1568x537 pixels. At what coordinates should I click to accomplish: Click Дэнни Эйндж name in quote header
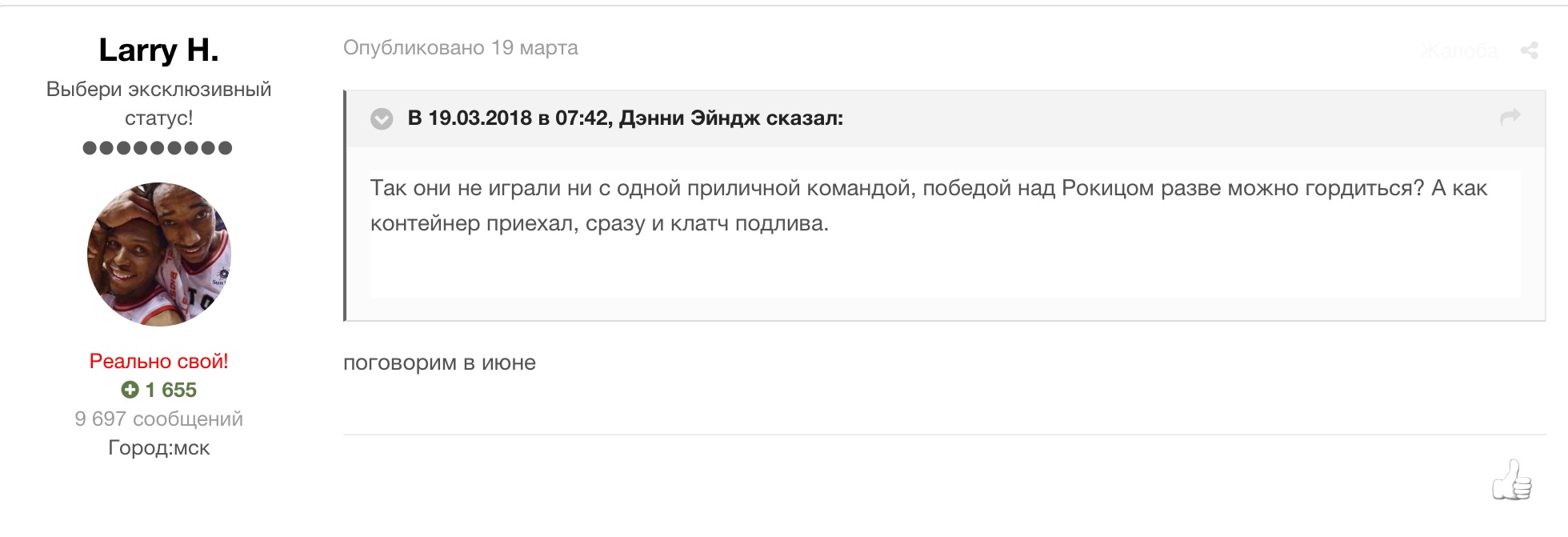coord(690,118)
